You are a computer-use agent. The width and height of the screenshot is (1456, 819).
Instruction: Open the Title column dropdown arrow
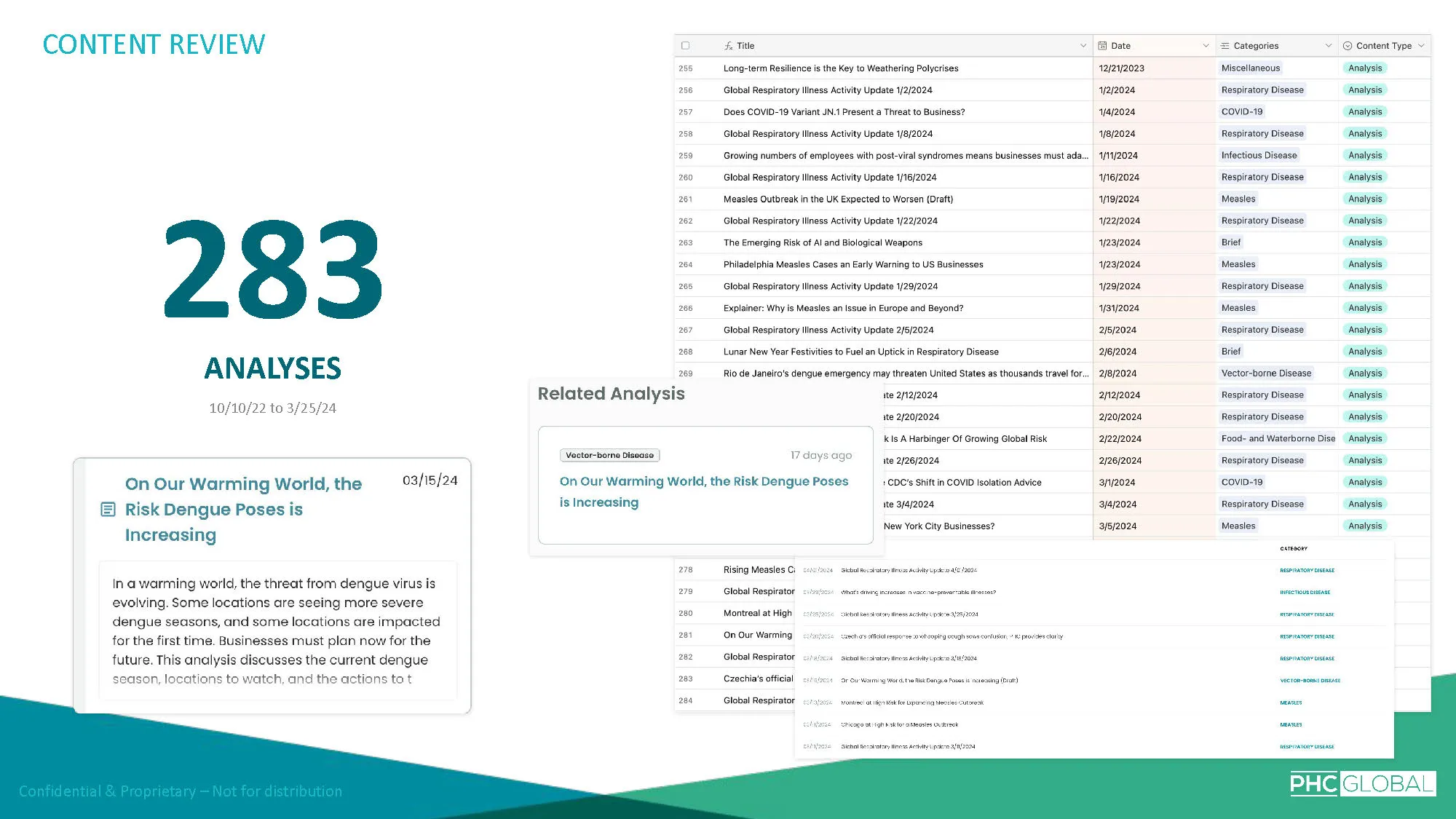point(1083,46)
